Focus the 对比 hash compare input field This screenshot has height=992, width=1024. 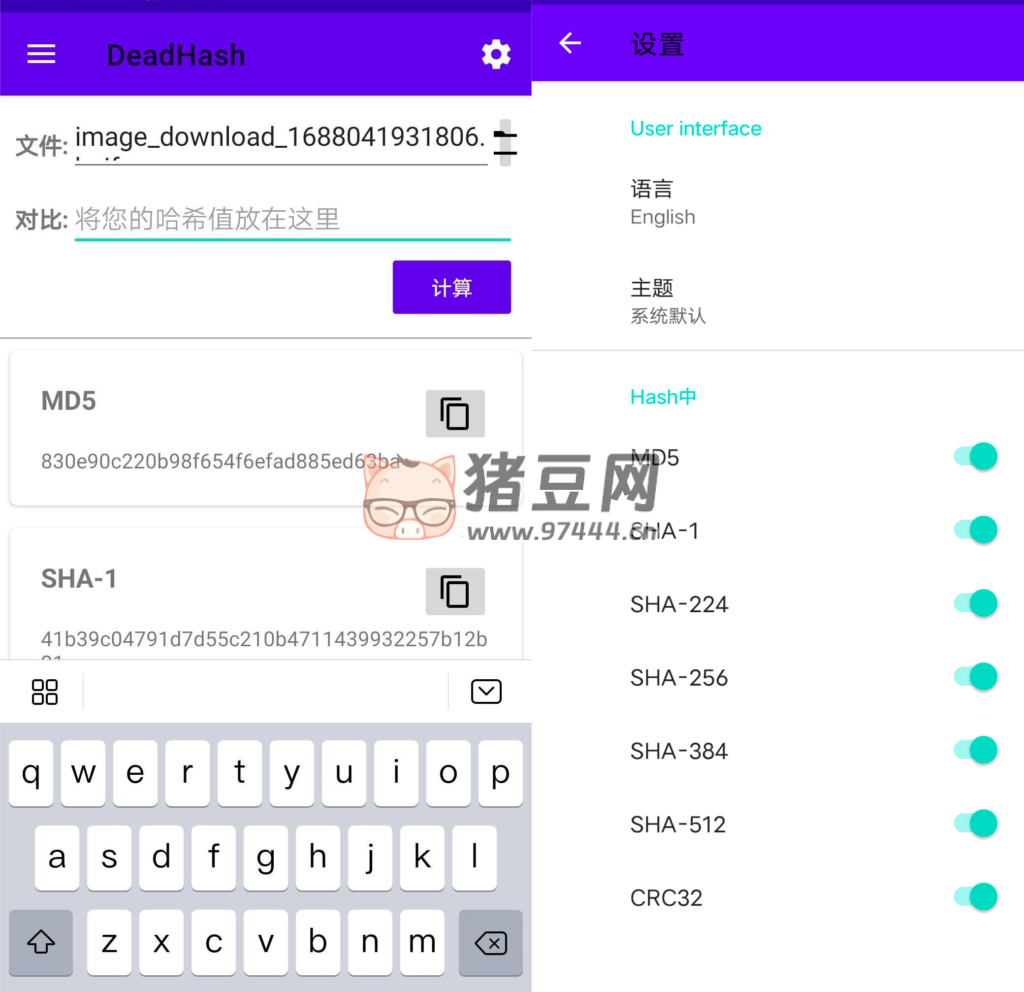point(292,219)
